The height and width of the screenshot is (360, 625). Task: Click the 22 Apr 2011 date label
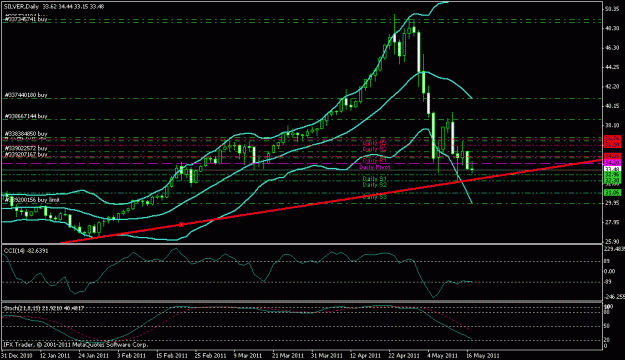click(x=404, y=355)
